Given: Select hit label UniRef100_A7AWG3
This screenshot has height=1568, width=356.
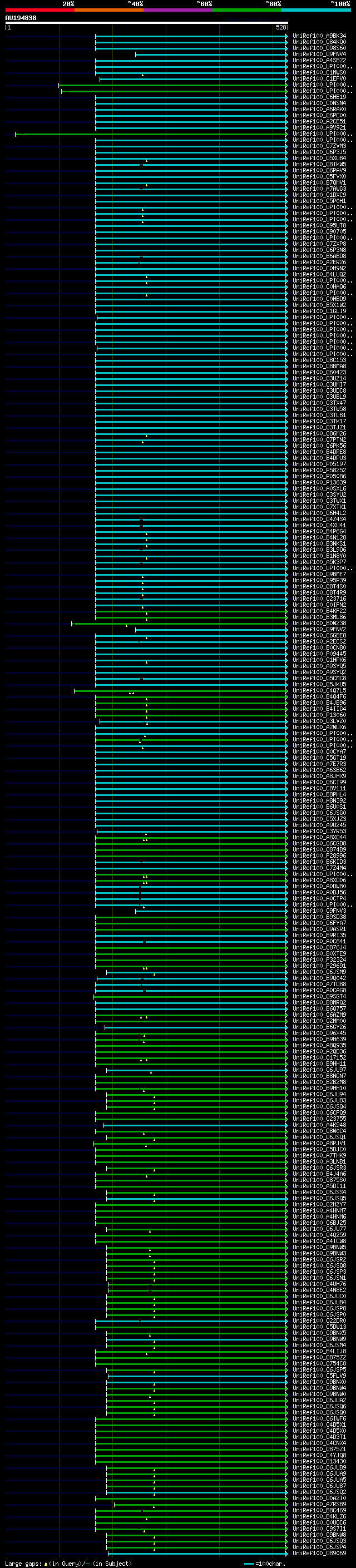Looking at the screenshot, I should tap(319, 189).
